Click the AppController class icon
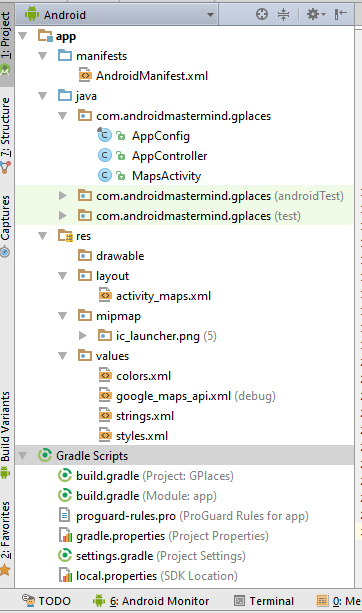The height and width of the screenshot is (613, 362). click(104, 156)
